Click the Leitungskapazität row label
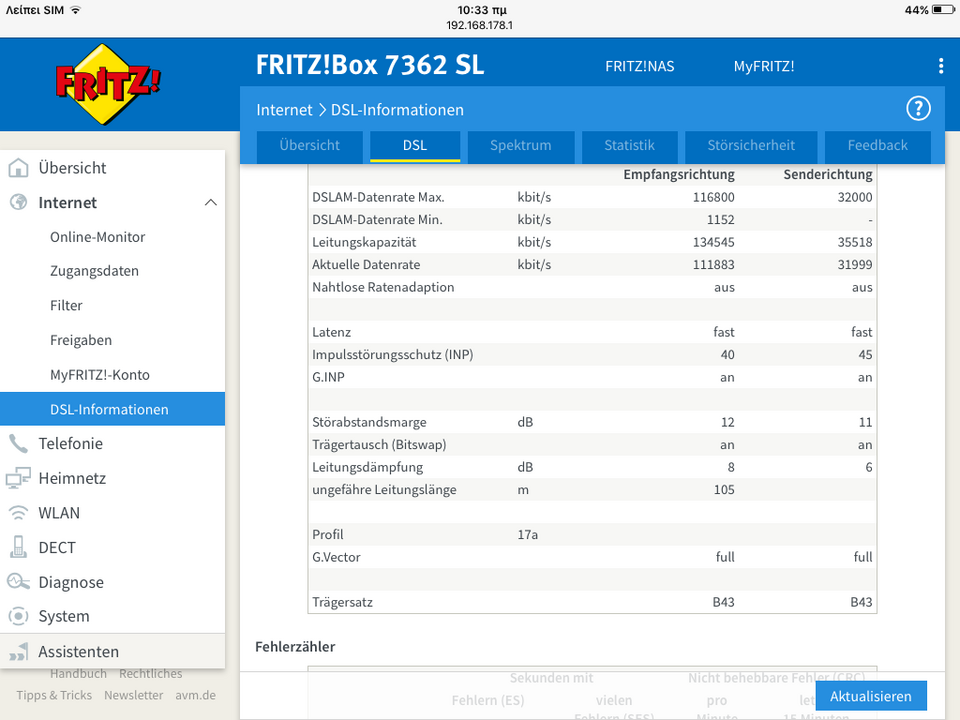Screen dimensions: 960x720 pyautogui.click(x=364, y=242)
